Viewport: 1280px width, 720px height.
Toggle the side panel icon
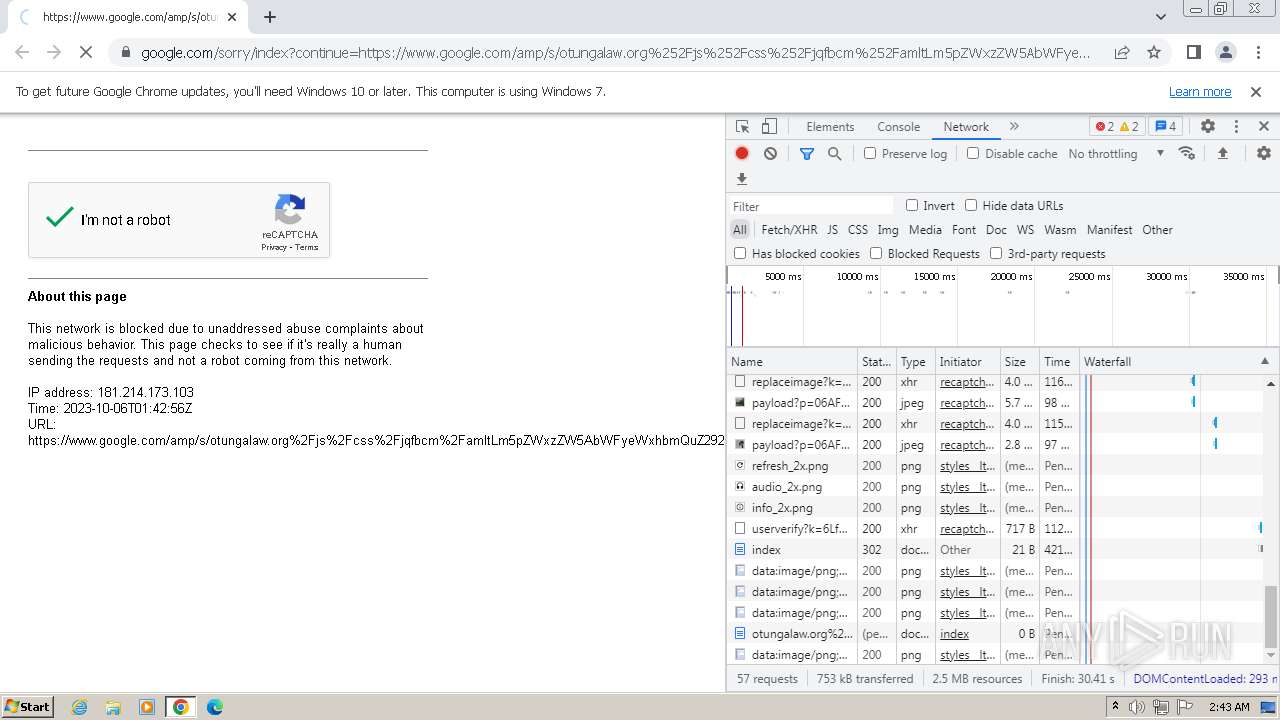point(1193,52)
